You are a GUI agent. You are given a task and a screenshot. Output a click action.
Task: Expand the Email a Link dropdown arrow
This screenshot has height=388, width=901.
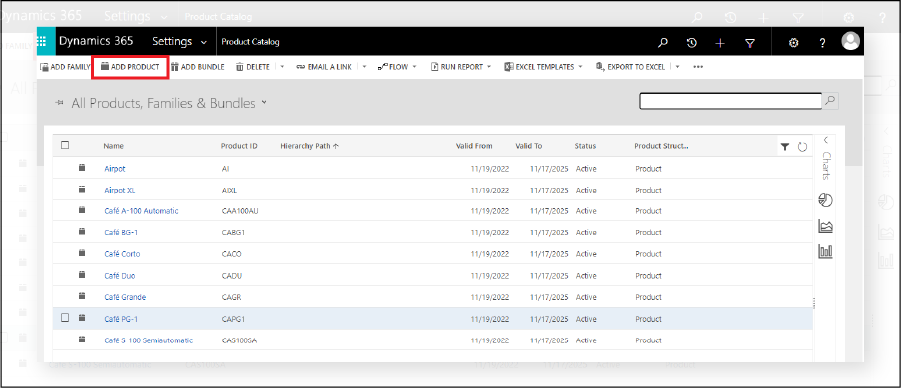tap(364, 67)
